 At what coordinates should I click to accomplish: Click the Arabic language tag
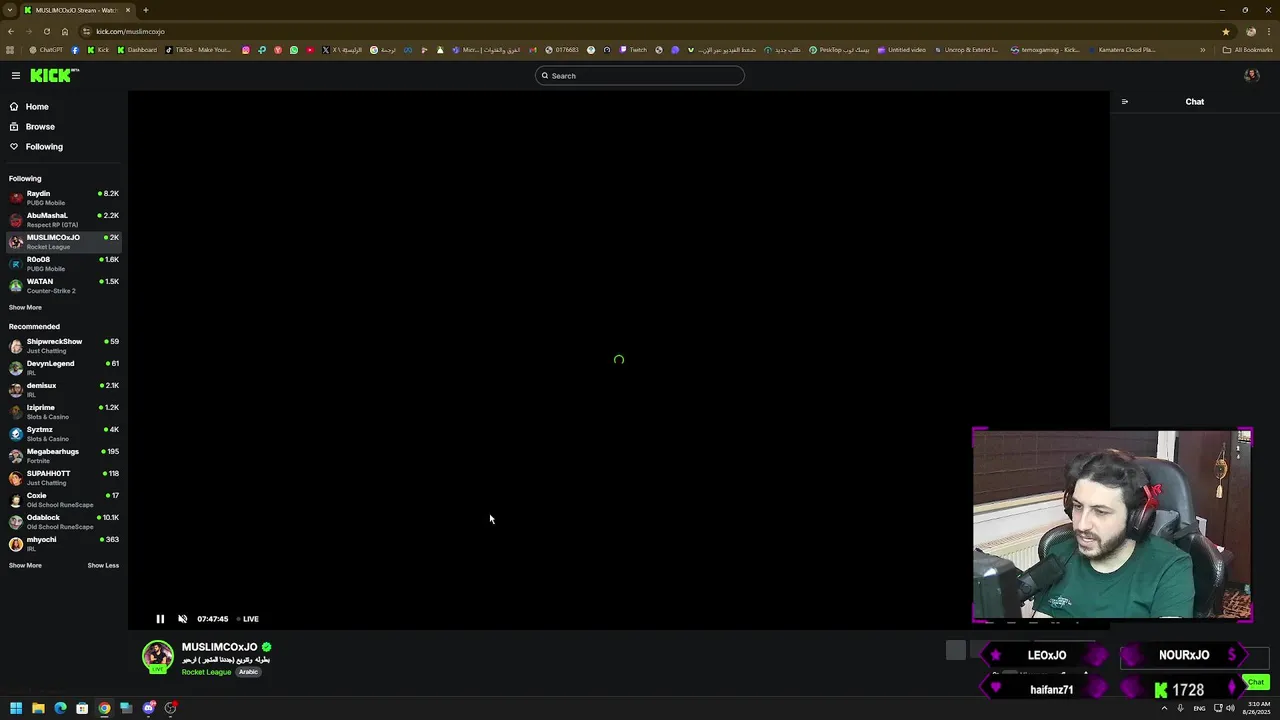[x=248, y=672]
